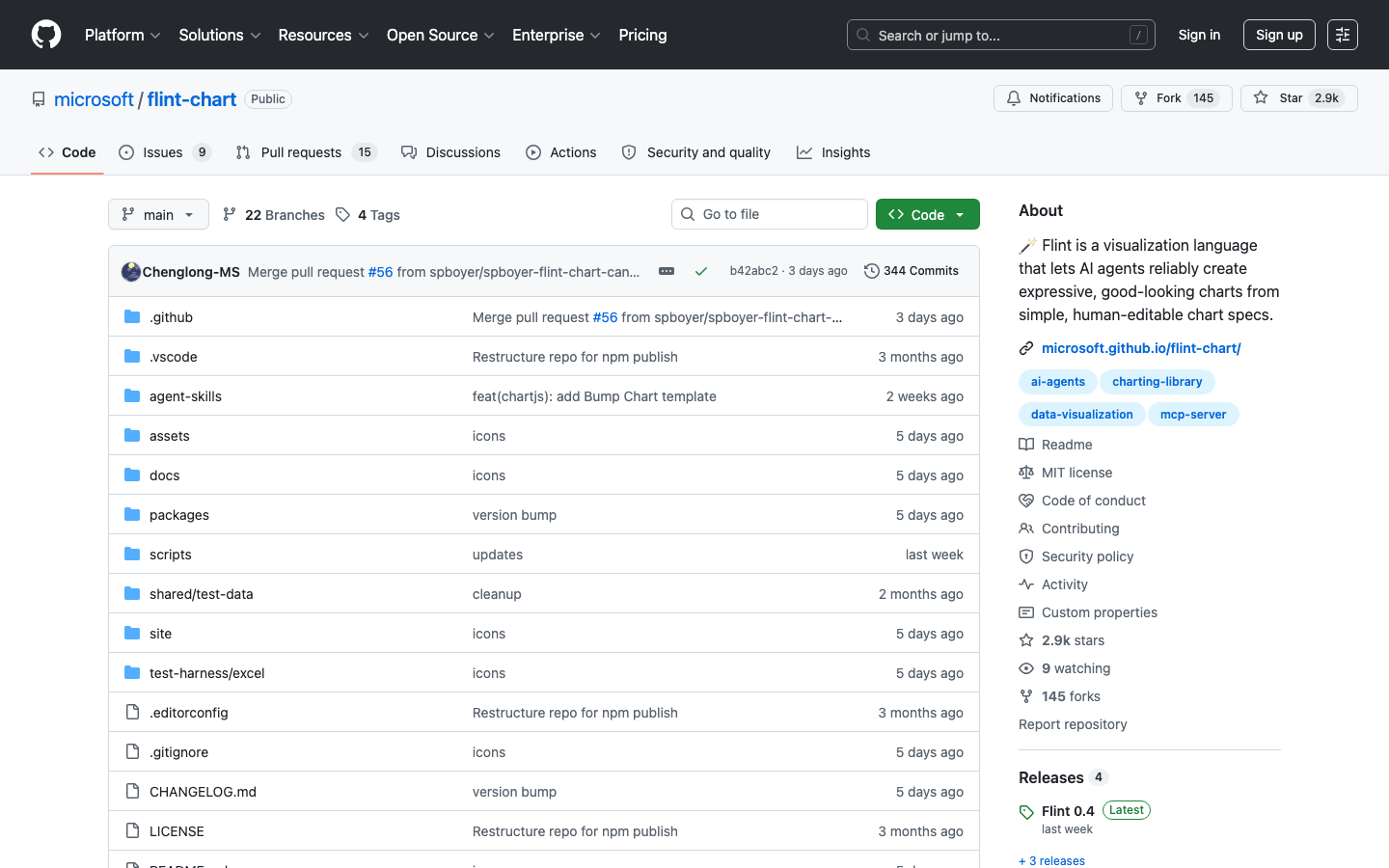Open the Actions tab

561,152
